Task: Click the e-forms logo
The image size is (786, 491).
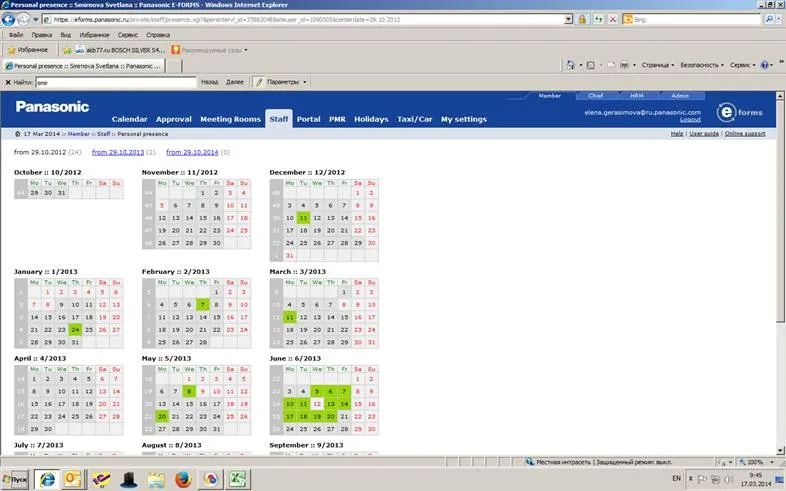Action: coord(739,112)
